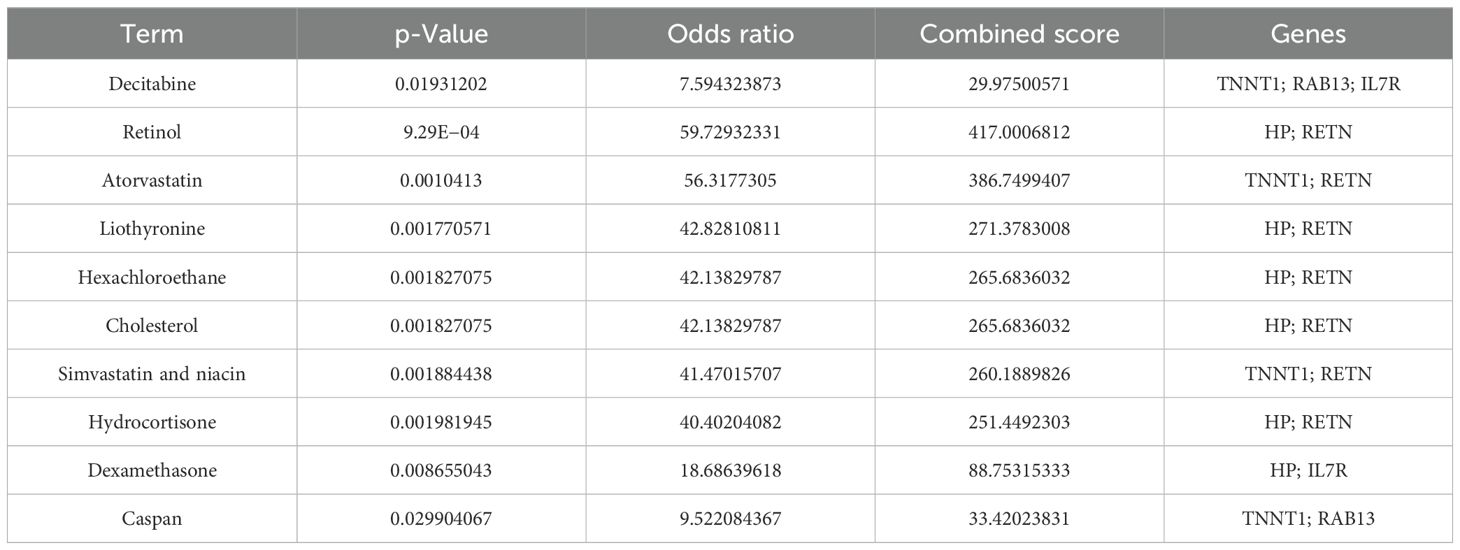
Task: Select the Genes column header
Action: (x=1308, y=34)
